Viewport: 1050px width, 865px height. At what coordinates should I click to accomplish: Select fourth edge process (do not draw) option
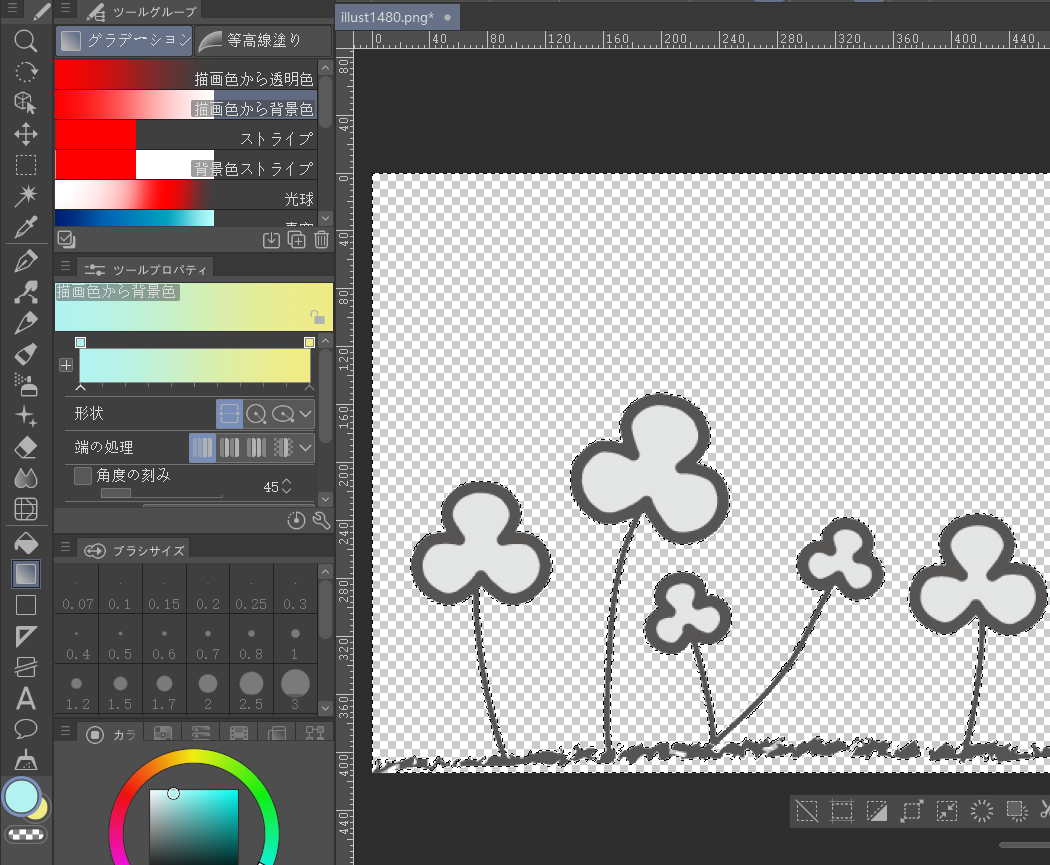coord(283,447)
